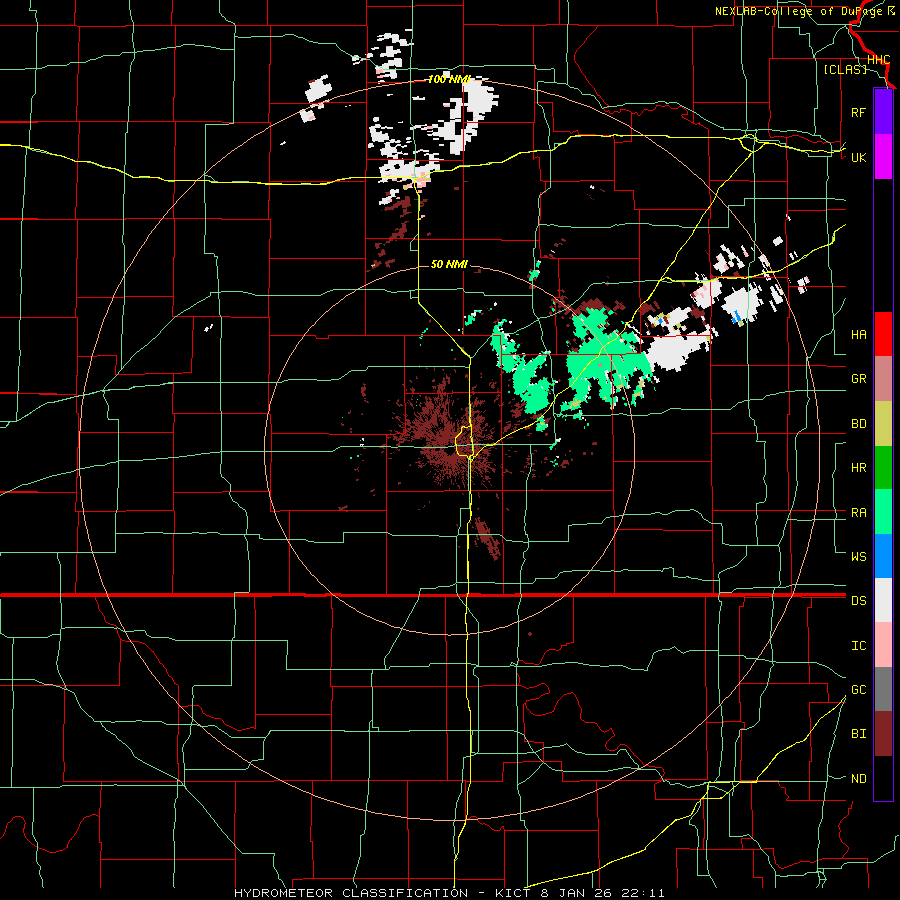Click the brown BI legend swatch

point(883,734)
